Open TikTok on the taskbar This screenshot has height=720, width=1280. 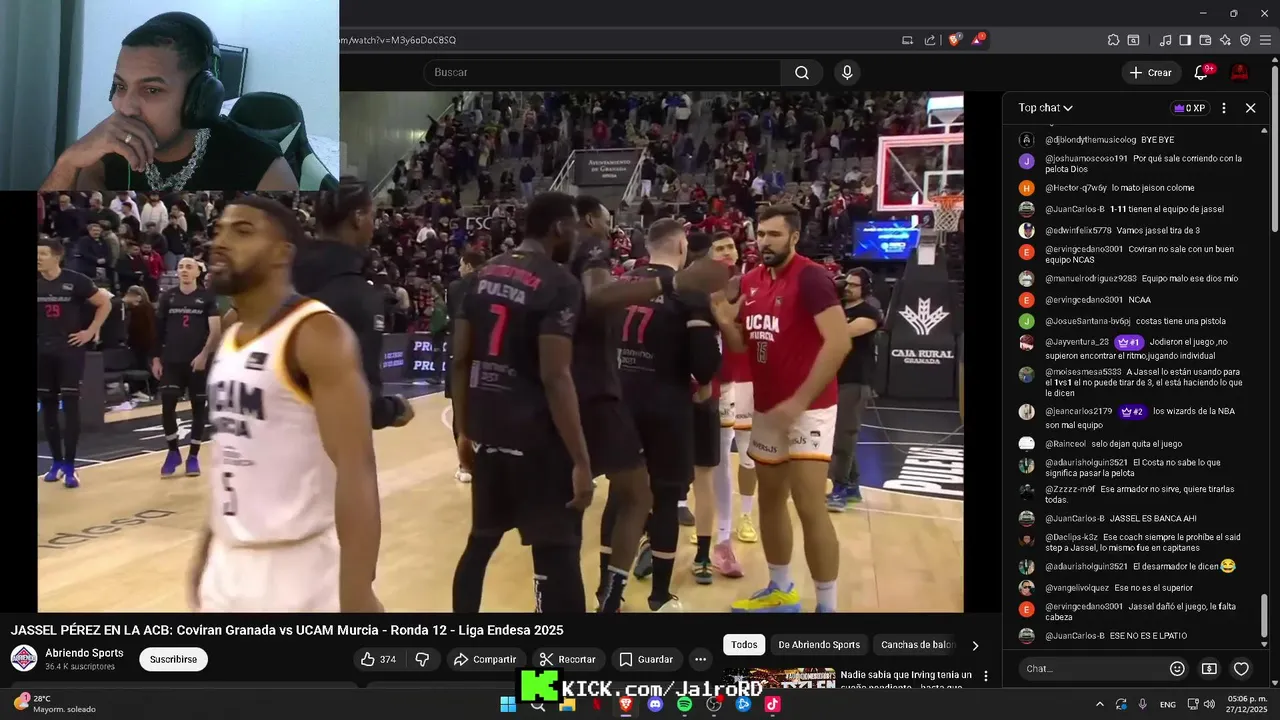click(x=772, y=704)
